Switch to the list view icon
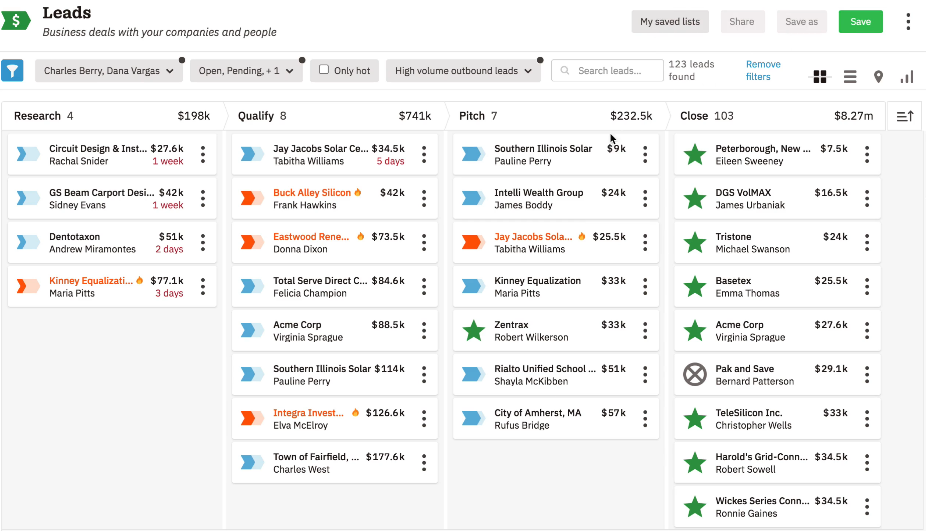Viewport: 926px width, 531px height. click(850, 77)
